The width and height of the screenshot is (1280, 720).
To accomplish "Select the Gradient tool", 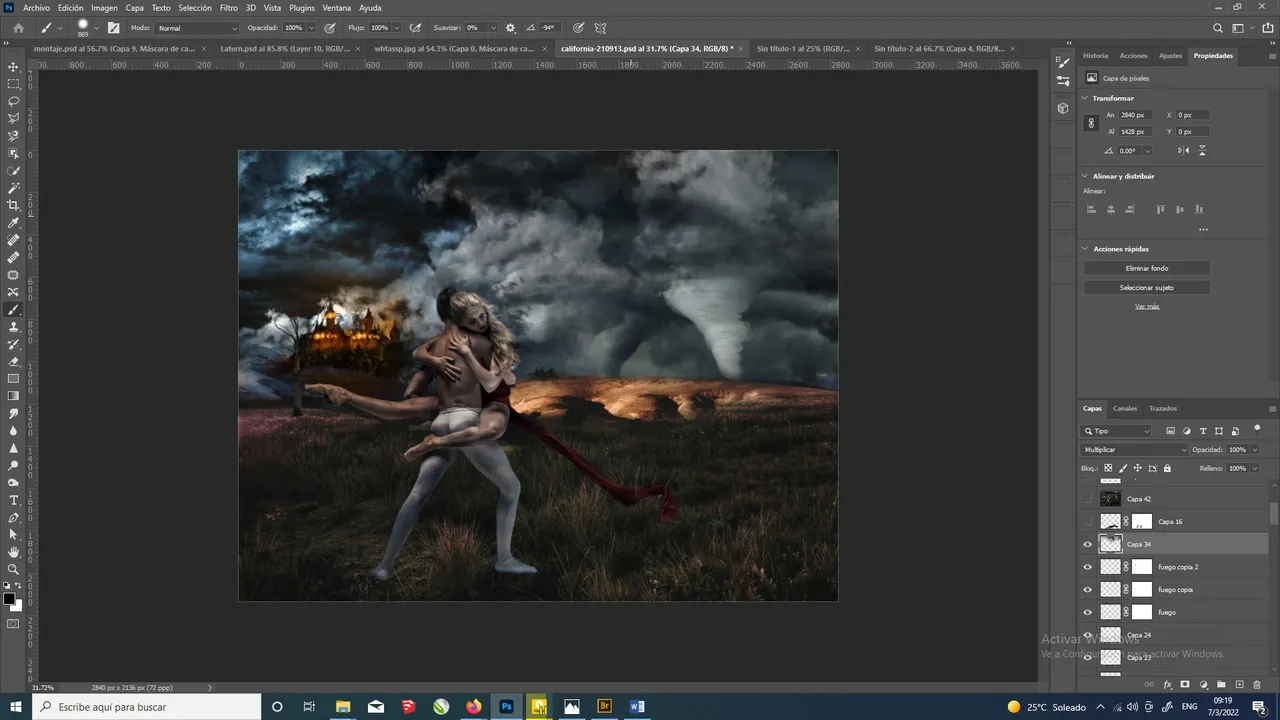I will [x=13, y=395].
